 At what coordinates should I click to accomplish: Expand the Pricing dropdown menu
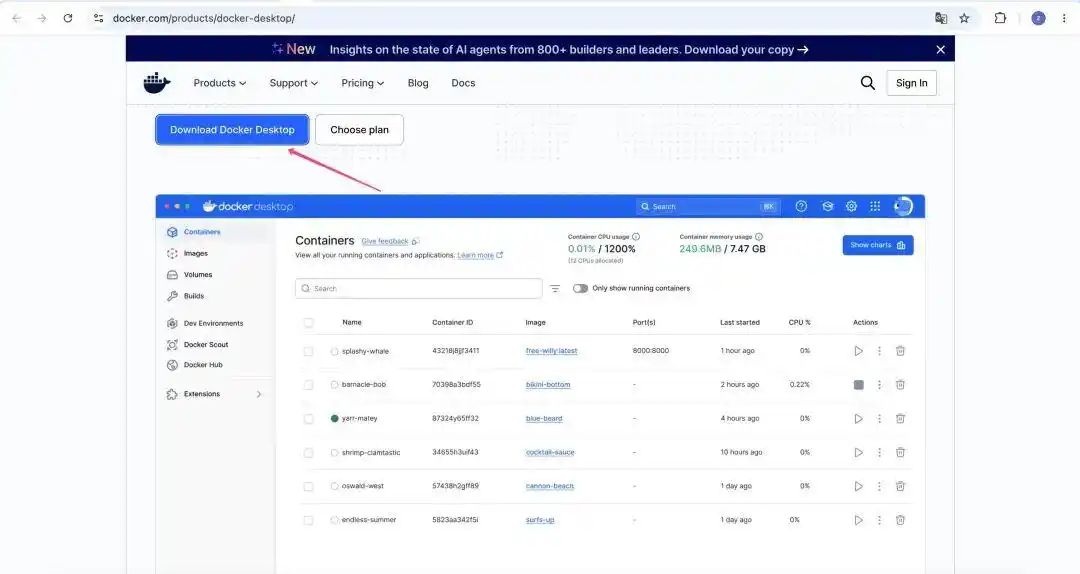click(362, 83)
